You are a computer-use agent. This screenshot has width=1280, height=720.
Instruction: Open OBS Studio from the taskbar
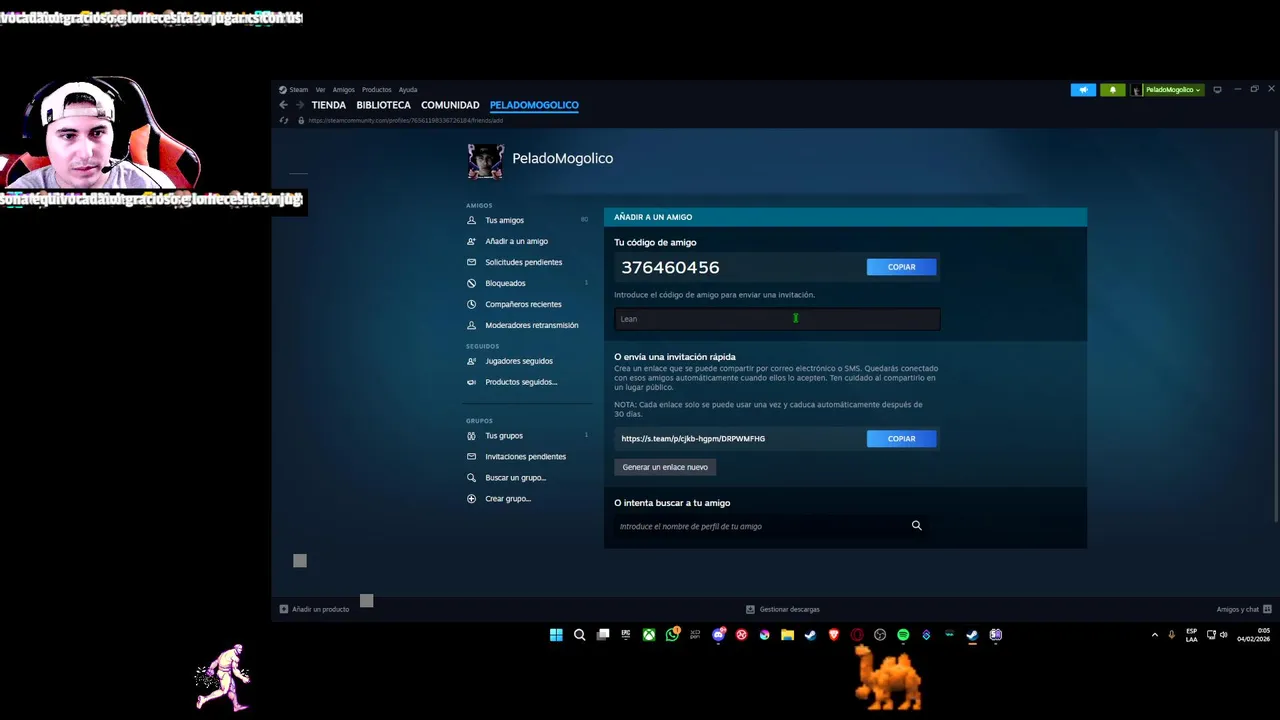[880, 635]
